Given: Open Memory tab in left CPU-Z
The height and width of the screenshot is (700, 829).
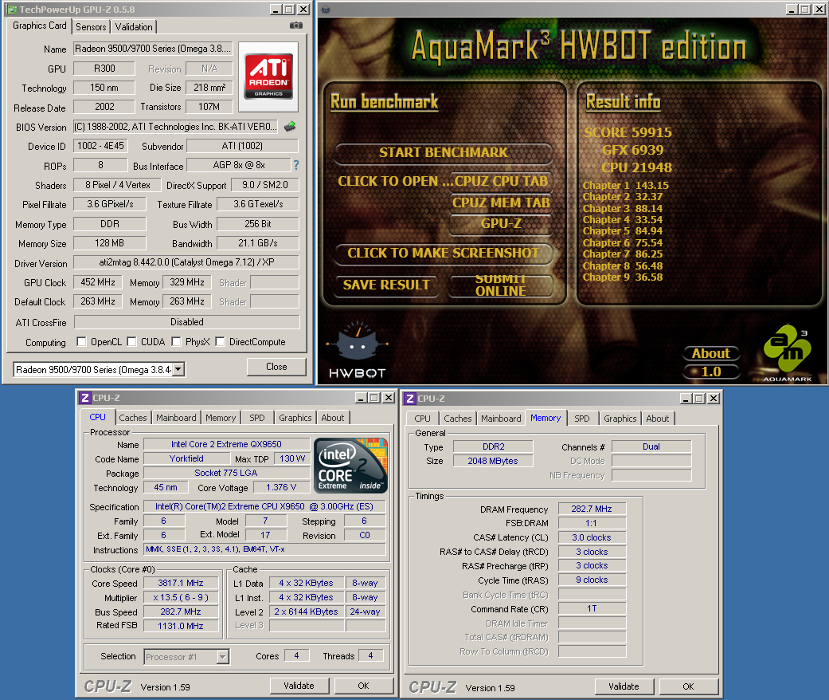Looking at the screenshot, I should (220, 418).
